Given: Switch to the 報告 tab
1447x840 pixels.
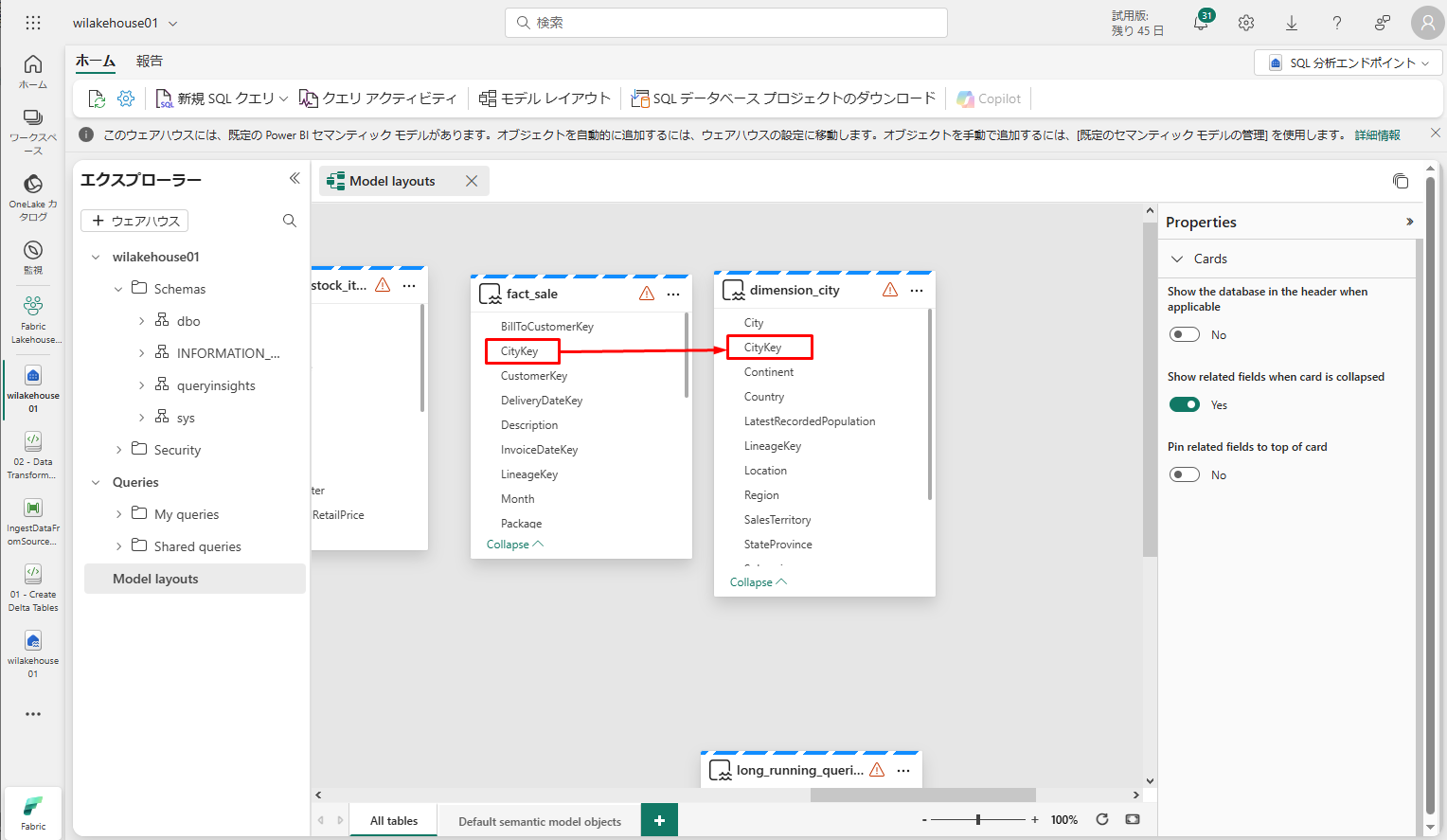Looking at the screenshot, I should [150, 61].
